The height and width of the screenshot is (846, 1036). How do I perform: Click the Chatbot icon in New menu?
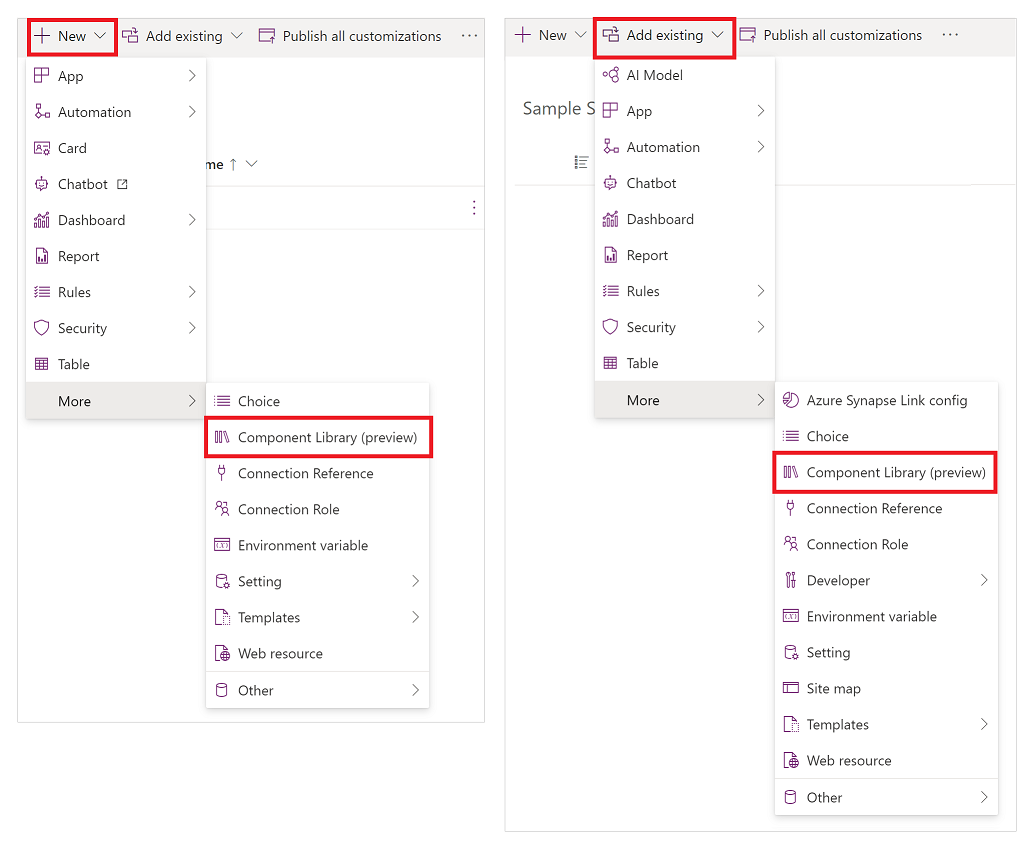point(40,184)
